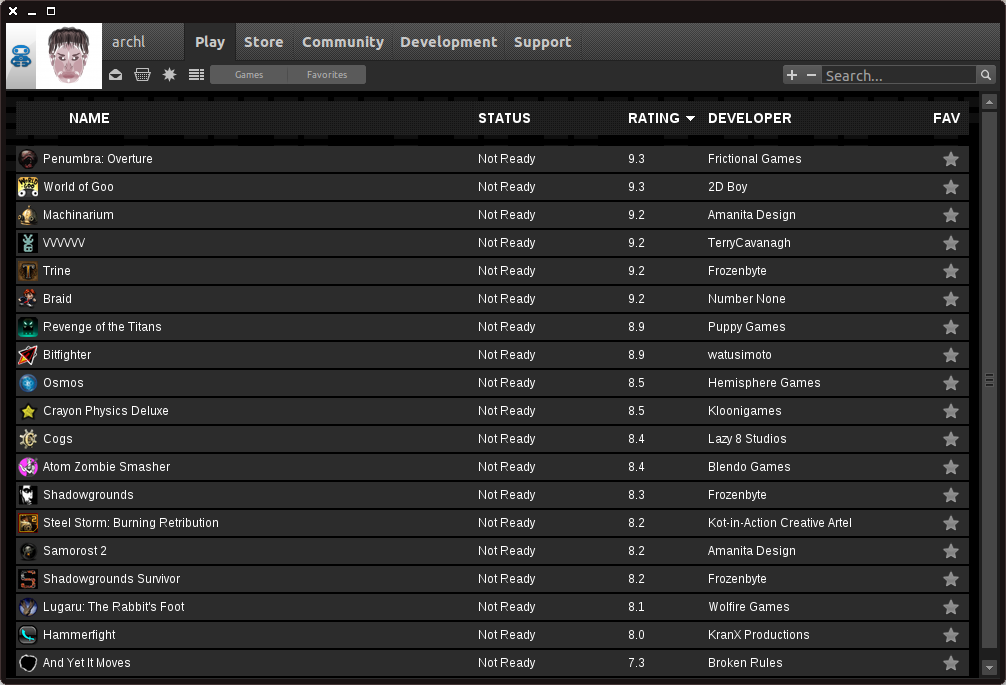
Task: Select the Favorites filter tab
Action: (x=327, y=74)
